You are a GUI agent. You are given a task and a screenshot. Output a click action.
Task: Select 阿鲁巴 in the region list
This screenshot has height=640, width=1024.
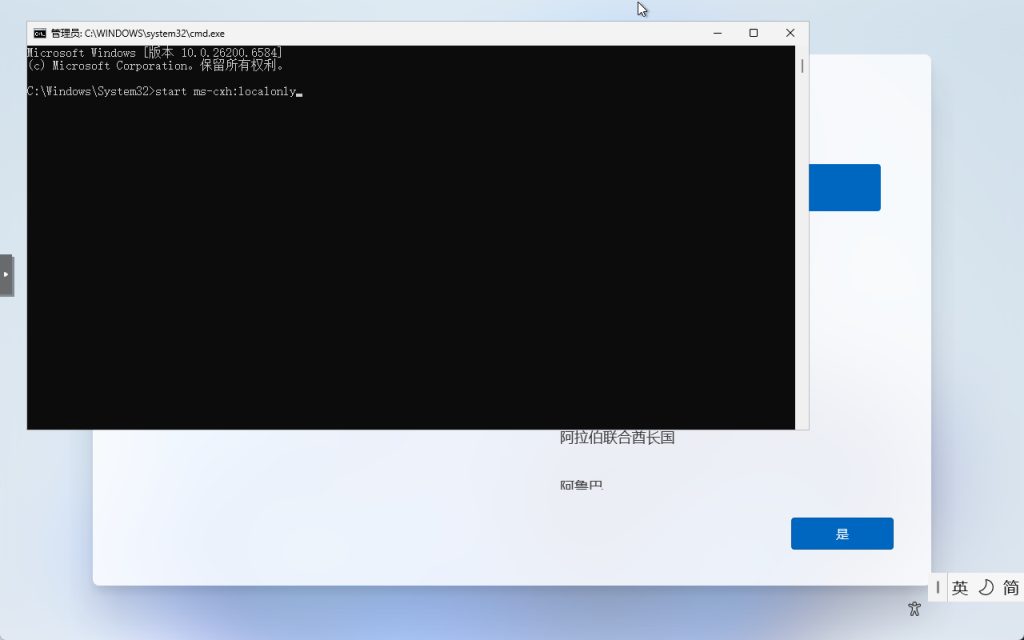[x=581, y=484]
